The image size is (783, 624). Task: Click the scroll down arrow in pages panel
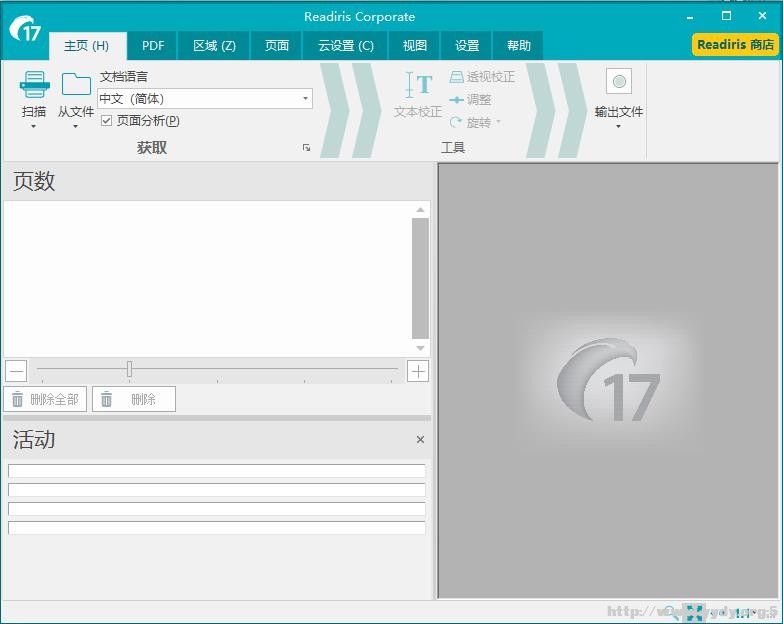420,348
